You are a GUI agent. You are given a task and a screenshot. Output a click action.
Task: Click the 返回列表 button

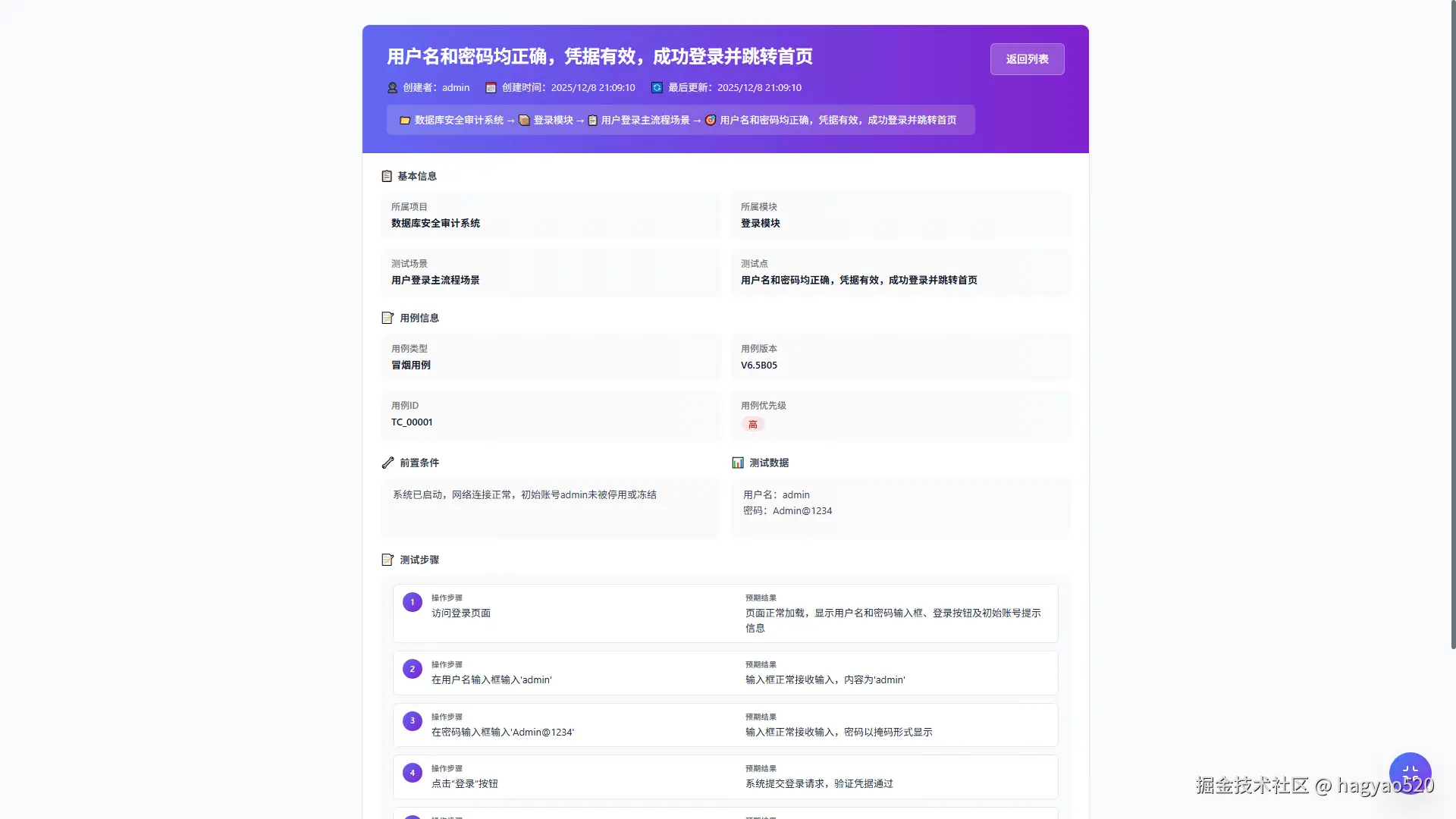(x=1027, y=58)
